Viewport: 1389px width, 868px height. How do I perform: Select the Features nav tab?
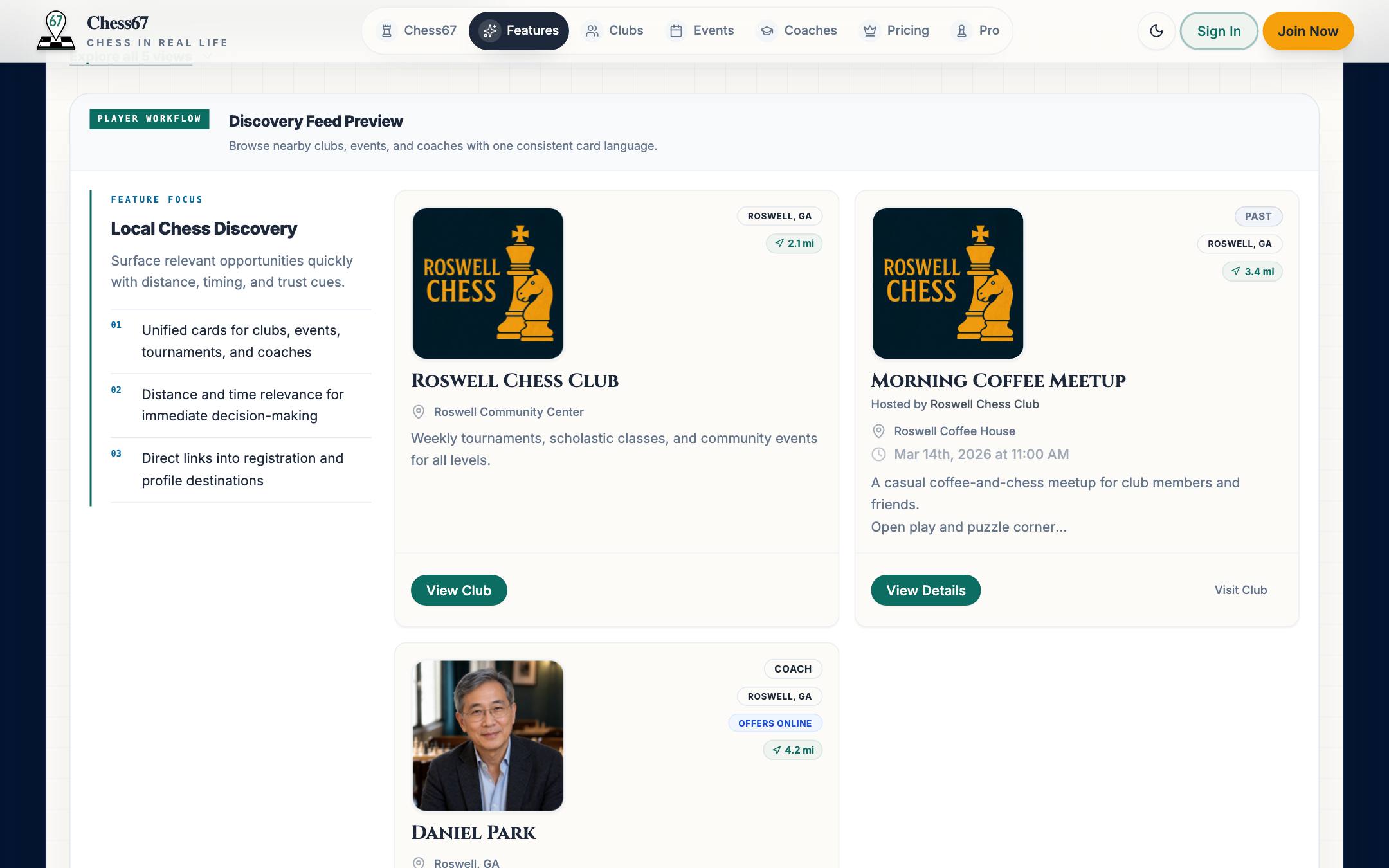point(519,31)
